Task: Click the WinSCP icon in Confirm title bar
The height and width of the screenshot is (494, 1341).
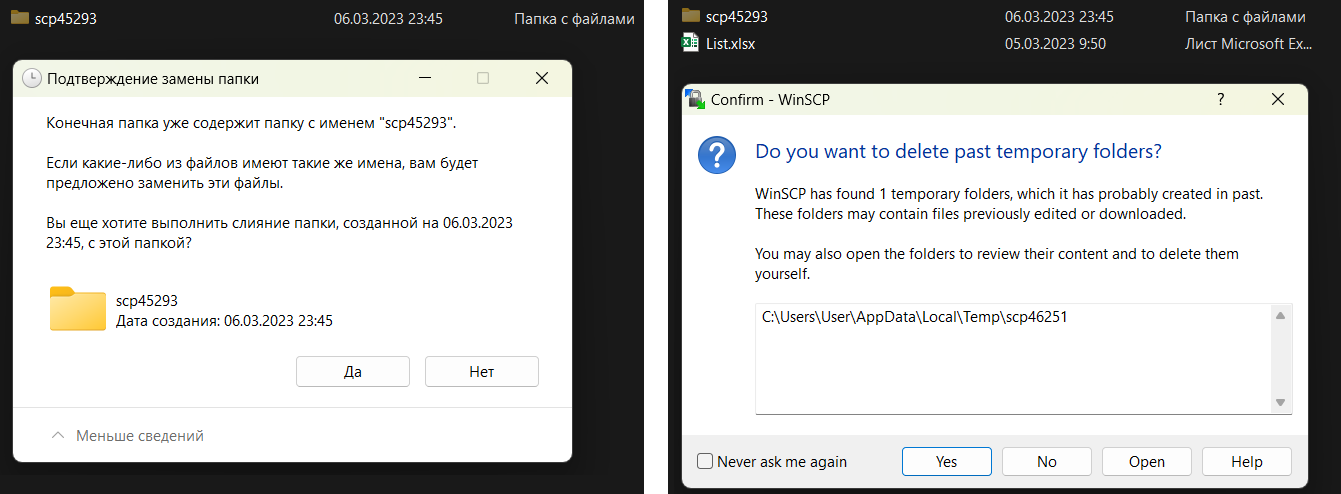Action: pos(695,99)
